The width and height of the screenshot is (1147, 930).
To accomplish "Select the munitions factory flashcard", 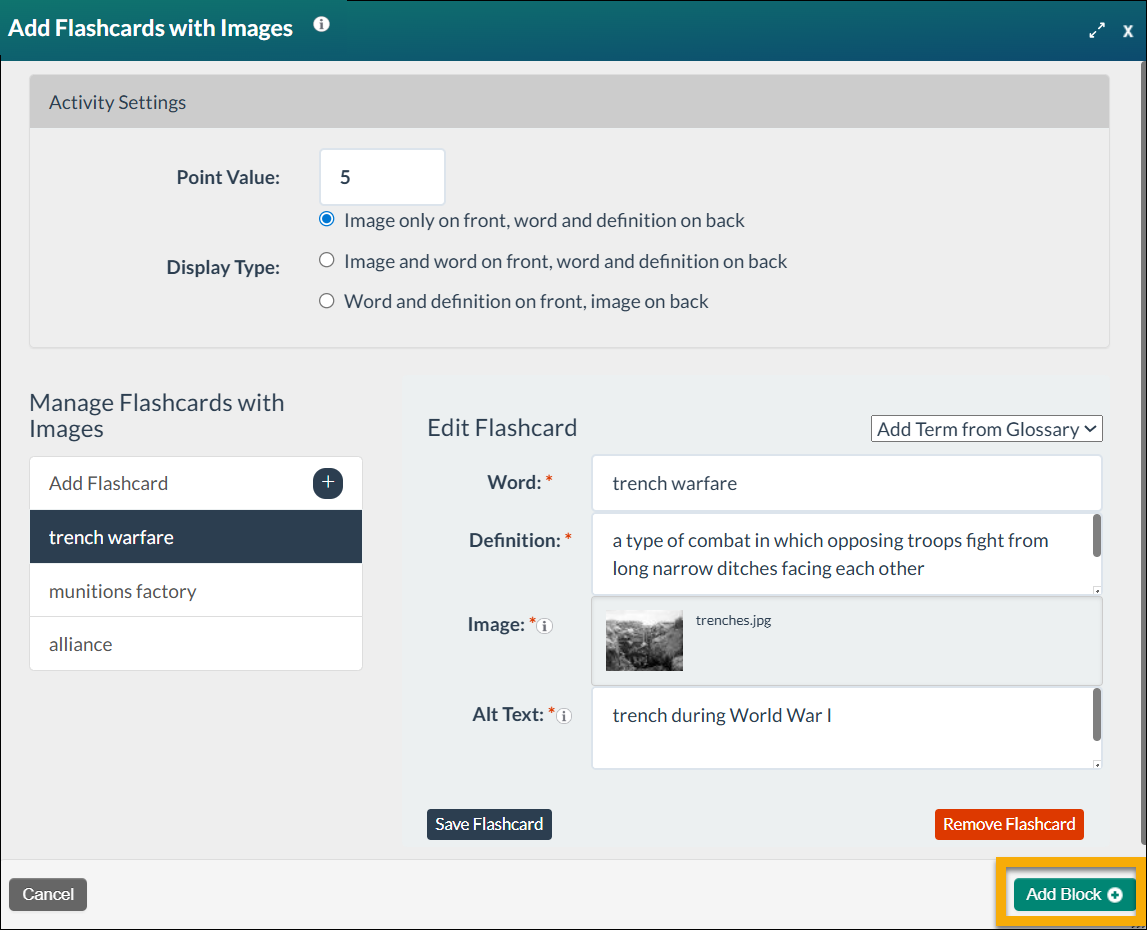I will 196,590.
